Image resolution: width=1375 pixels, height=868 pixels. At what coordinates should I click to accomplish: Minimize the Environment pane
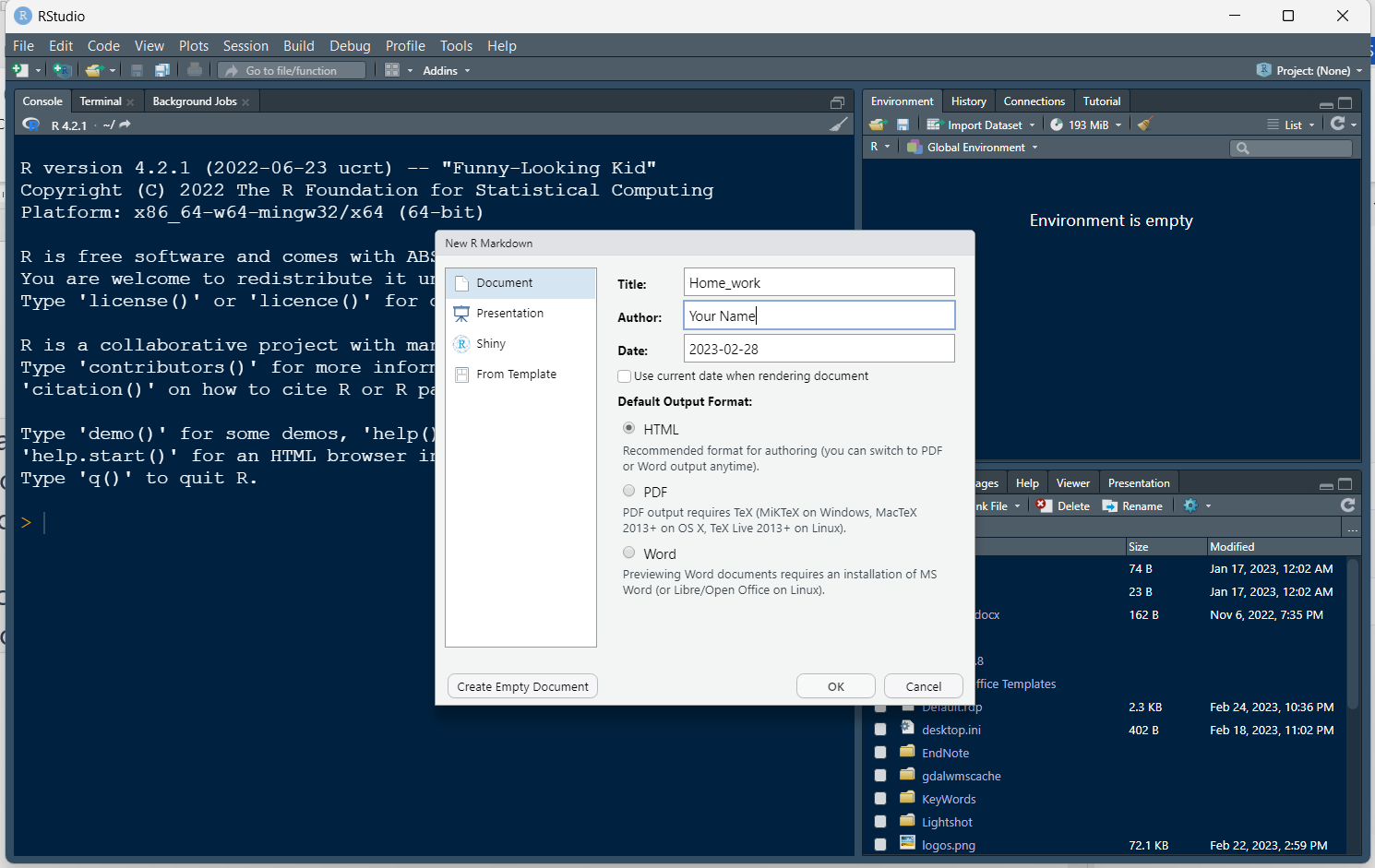coord(1326,104)
